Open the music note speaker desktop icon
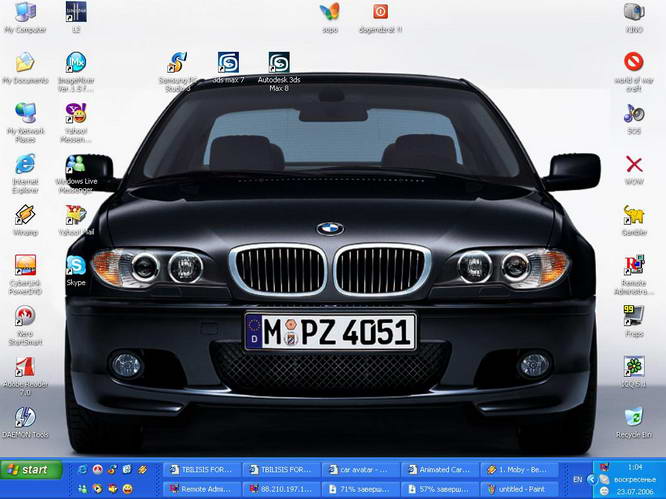This screenshot has height=499, width=666. [x=634, y=118]
